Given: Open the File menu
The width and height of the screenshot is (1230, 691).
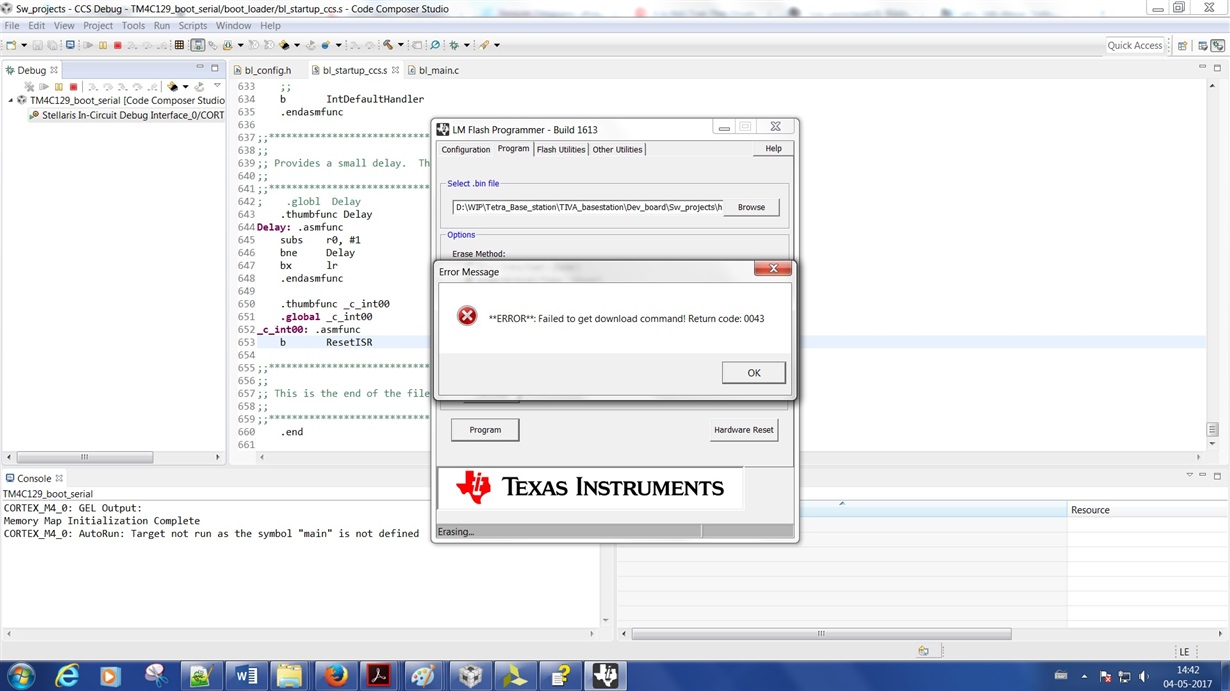Looking at the screenshot, I should (12, 25).
